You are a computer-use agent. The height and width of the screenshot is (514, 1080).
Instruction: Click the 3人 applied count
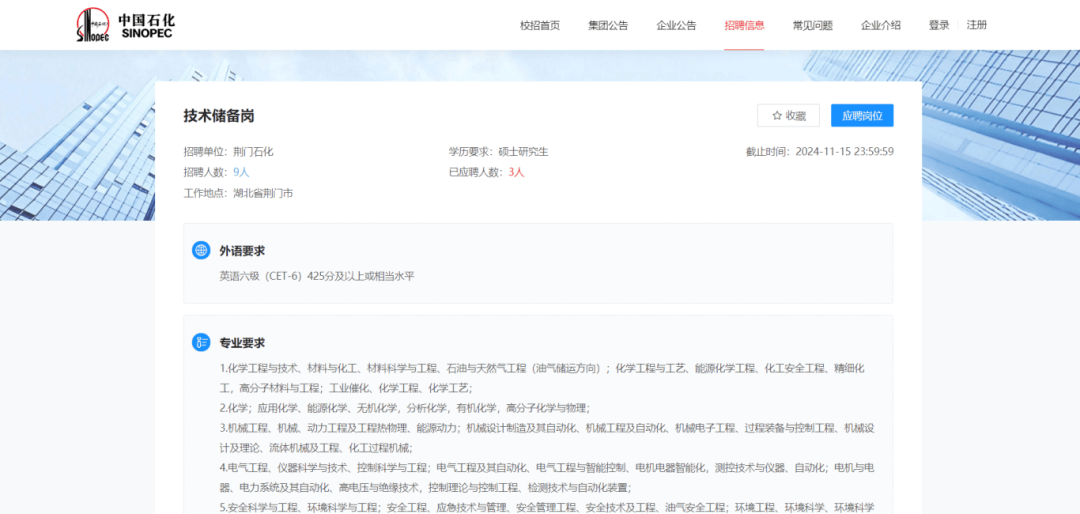516,172
